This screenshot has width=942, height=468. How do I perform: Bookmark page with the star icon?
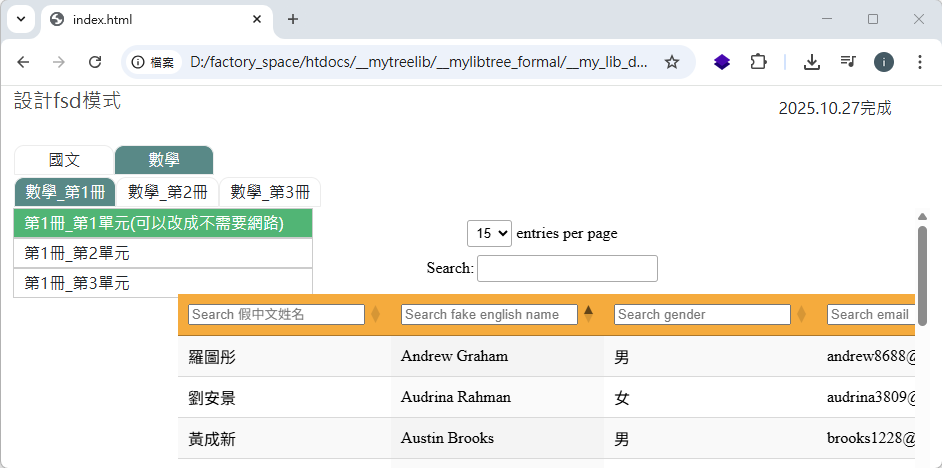[x=672, y=62]
